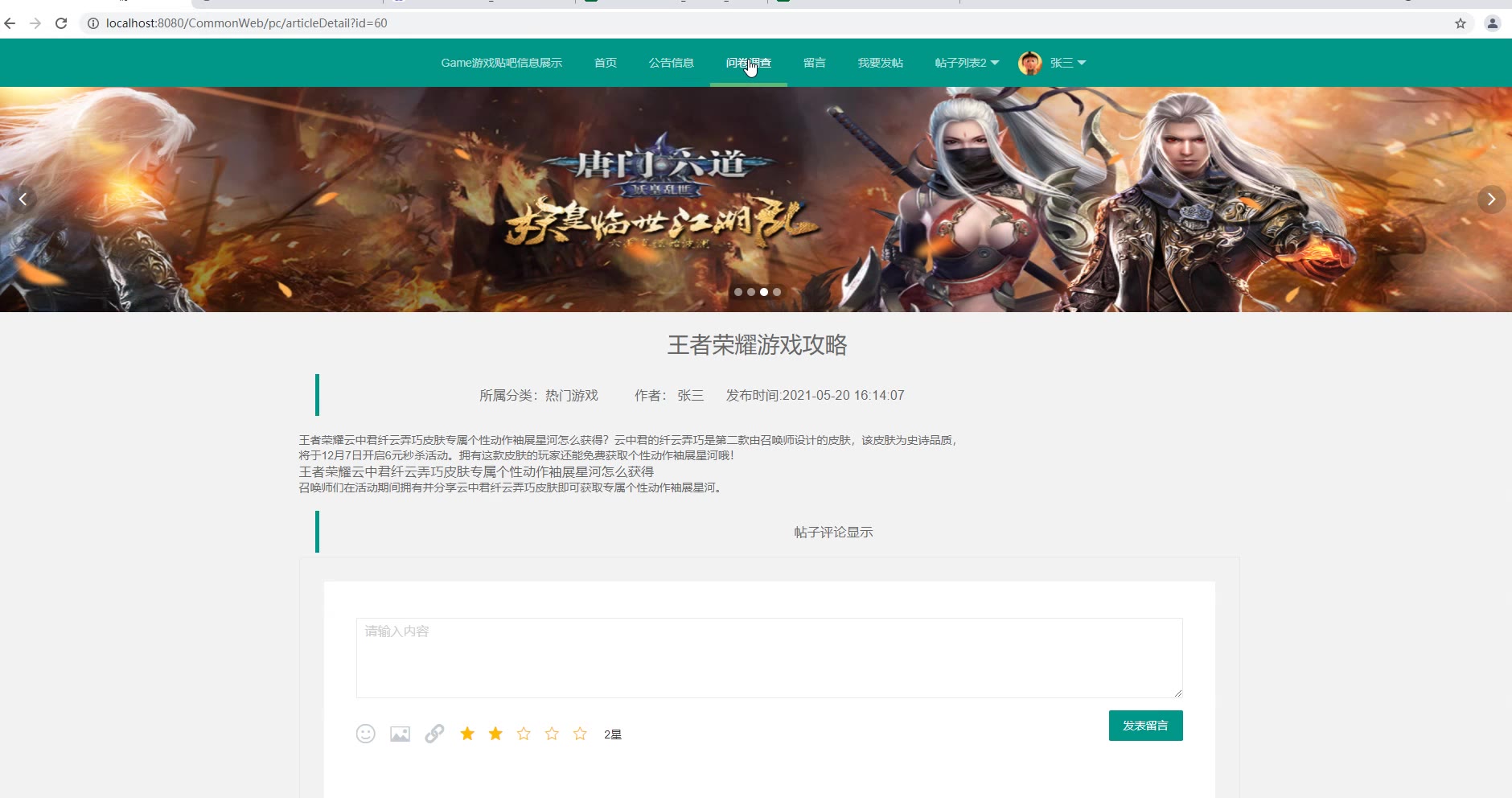
Task: Click the browser forward arrow
Action: point(35,23)
